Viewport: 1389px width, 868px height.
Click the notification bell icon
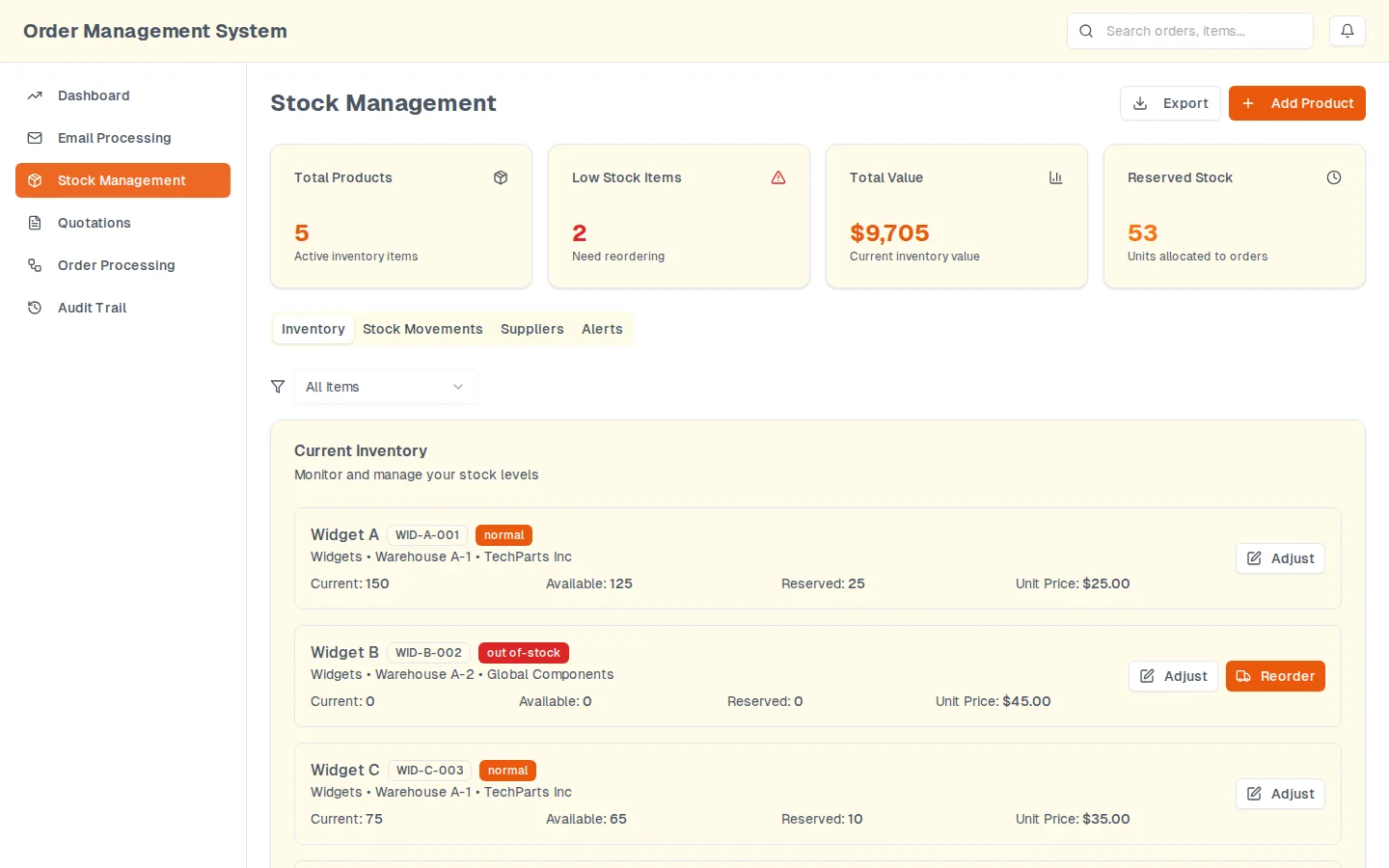[1348, 31]
